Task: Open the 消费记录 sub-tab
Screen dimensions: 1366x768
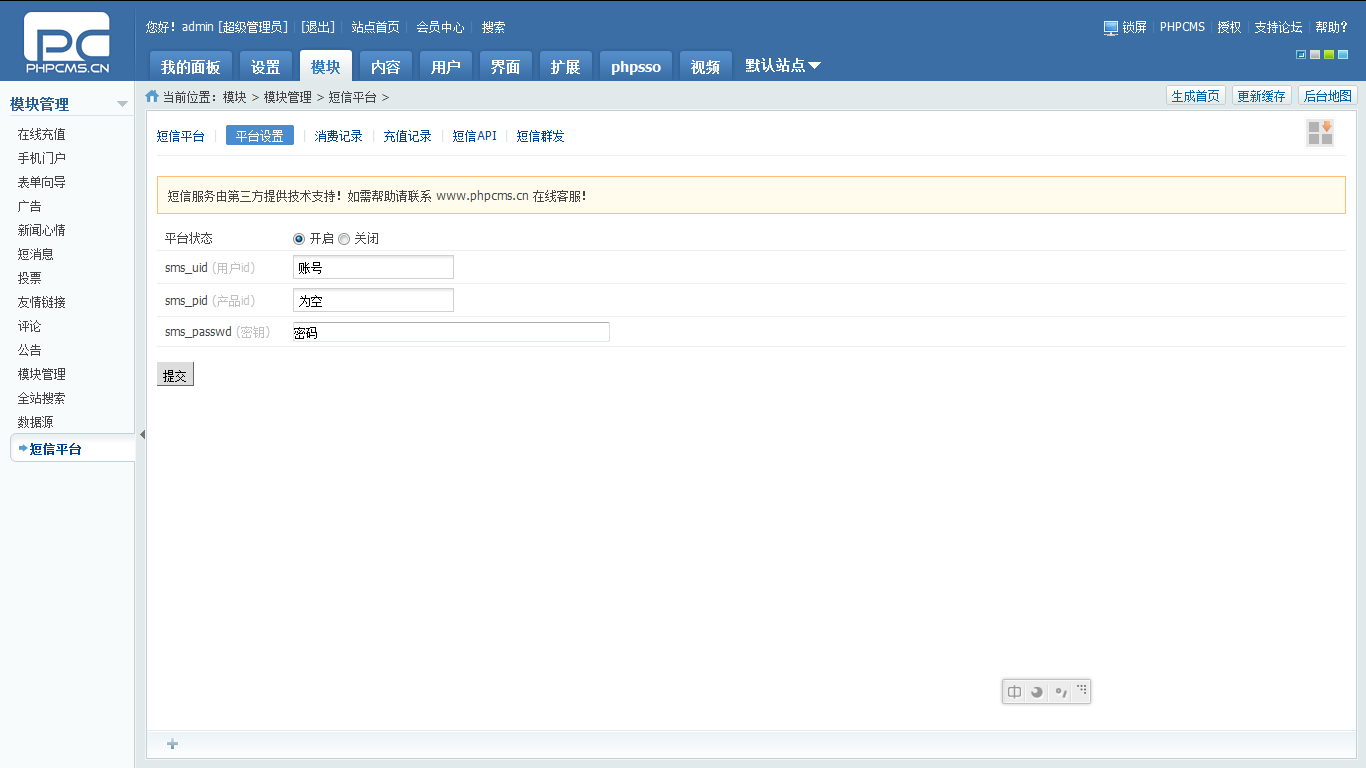Action: click(339, 136)
